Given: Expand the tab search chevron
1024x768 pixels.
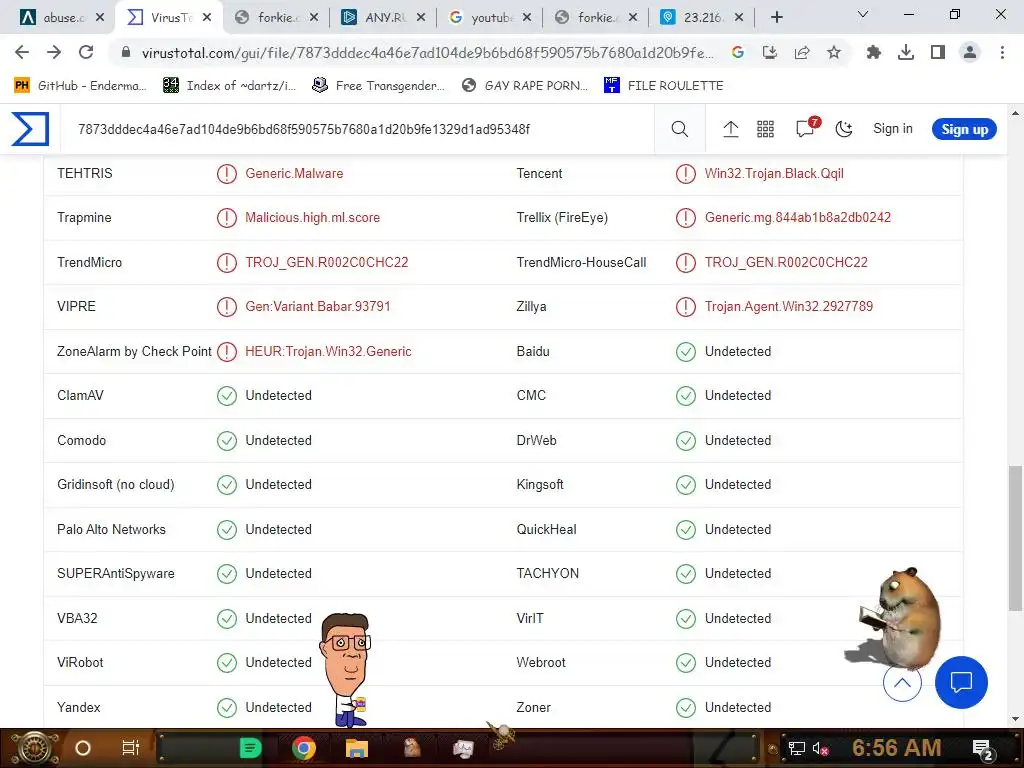Looking at the screenshot, I should [862, 14].
